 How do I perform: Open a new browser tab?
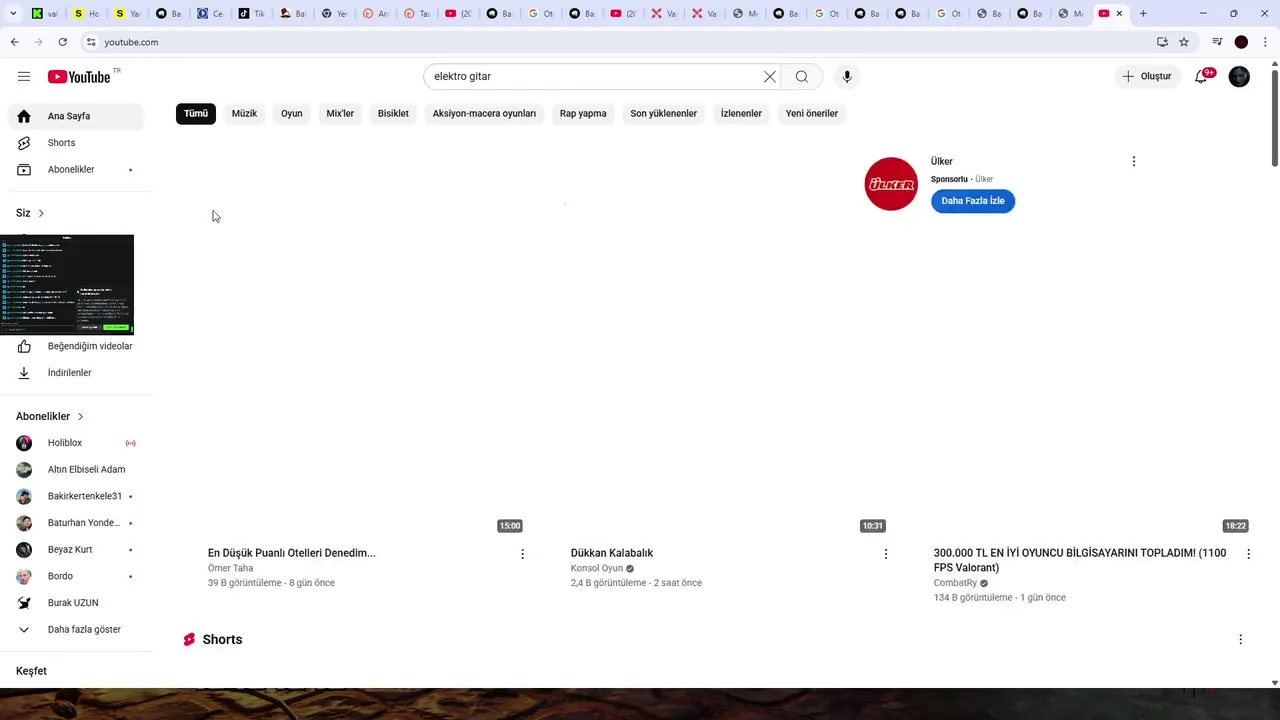1143,14
